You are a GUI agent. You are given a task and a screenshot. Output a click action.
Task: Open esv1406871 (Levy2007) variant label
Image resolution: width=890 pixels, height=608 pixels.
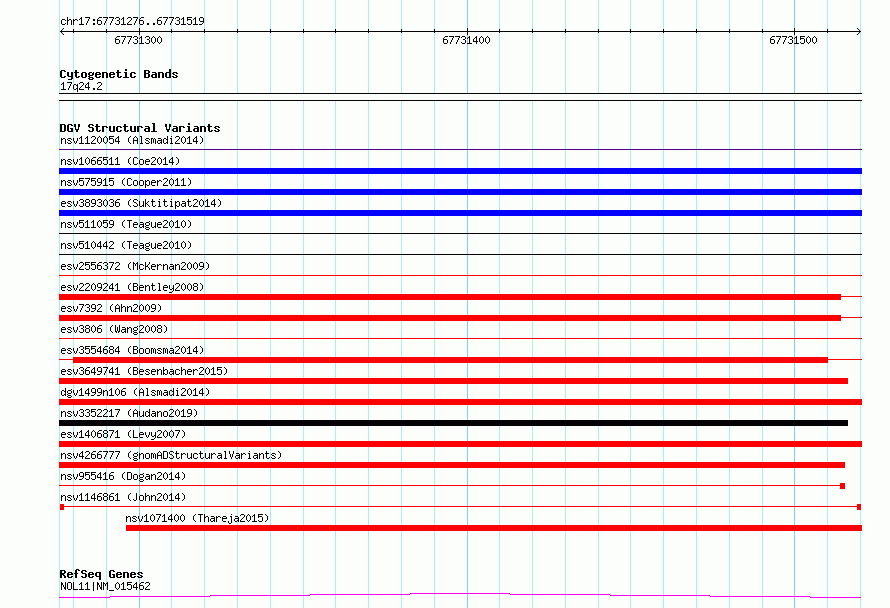123,434
